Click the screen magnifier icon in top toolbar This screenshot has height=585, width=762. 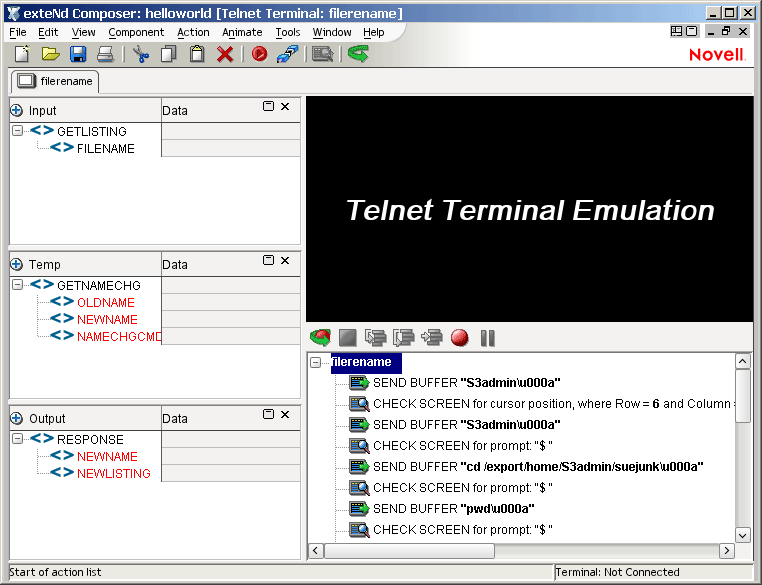coord(323,53)
